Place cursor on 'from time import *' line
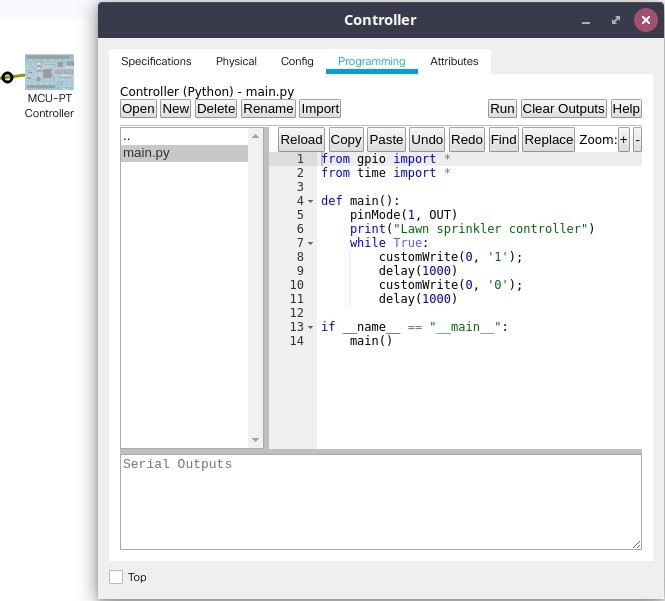Viewport: 665px width, 601px height. point(386,173)
